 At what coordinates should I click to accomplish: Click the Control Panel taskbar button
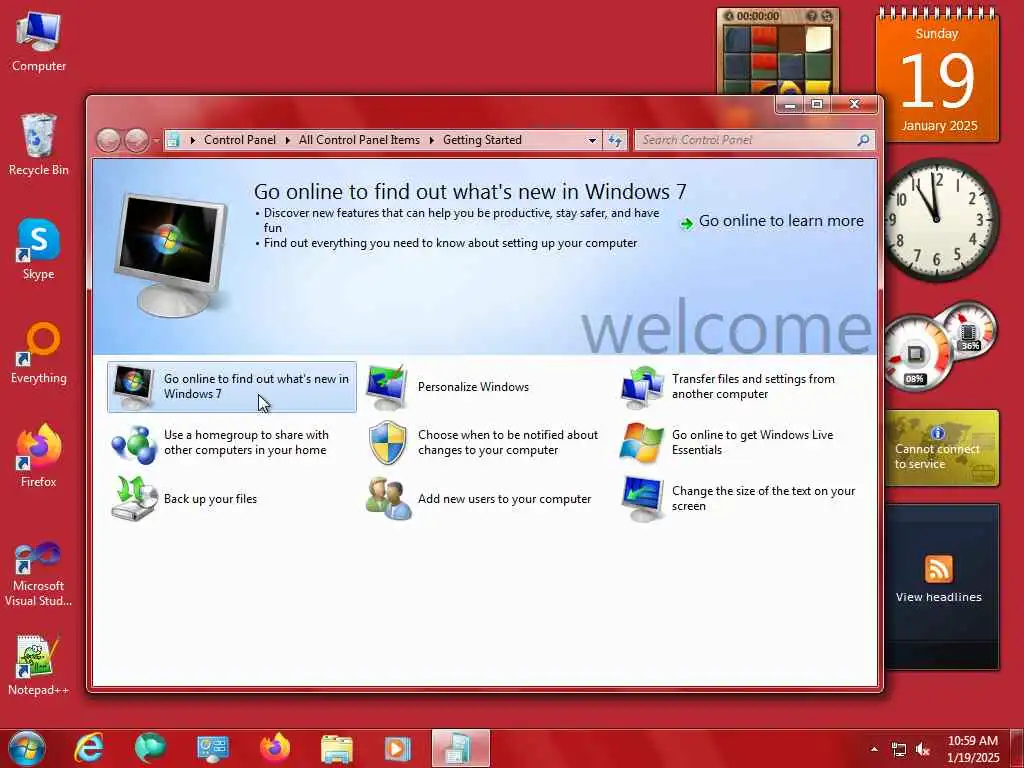coord(460,748)
